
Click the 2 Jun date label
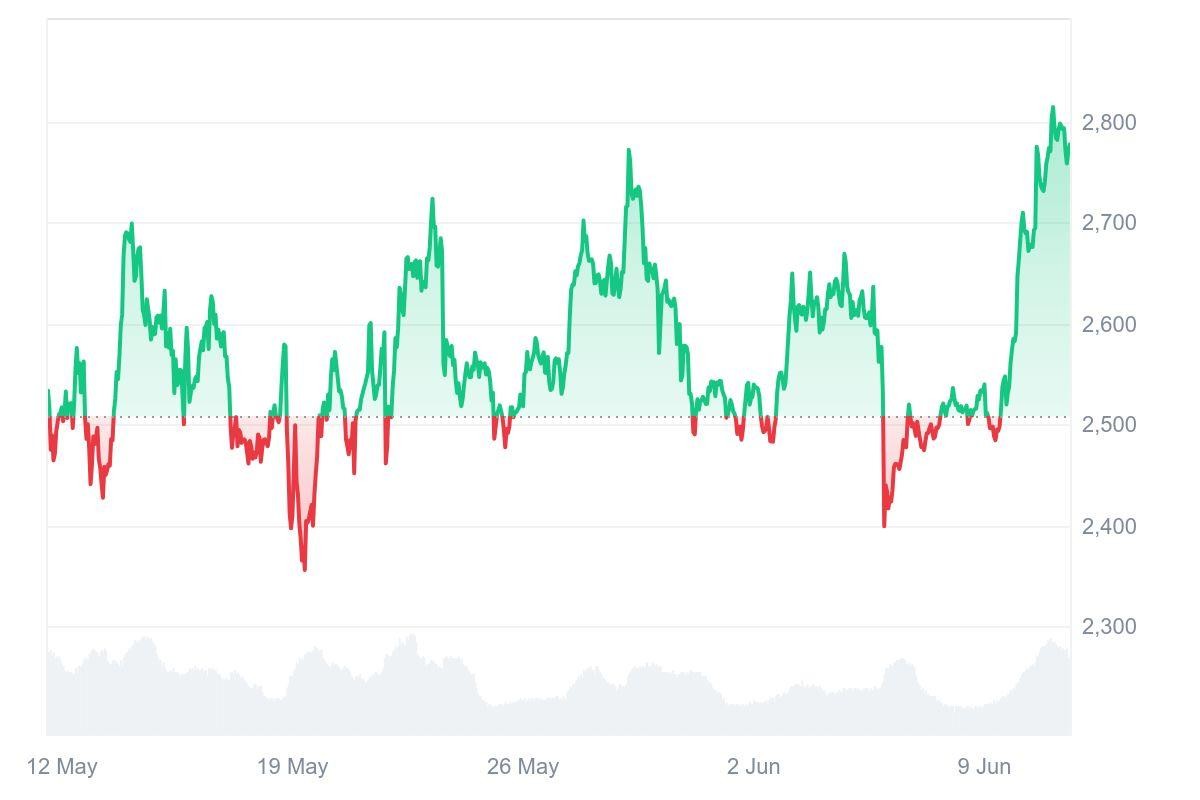pos(753,767)
